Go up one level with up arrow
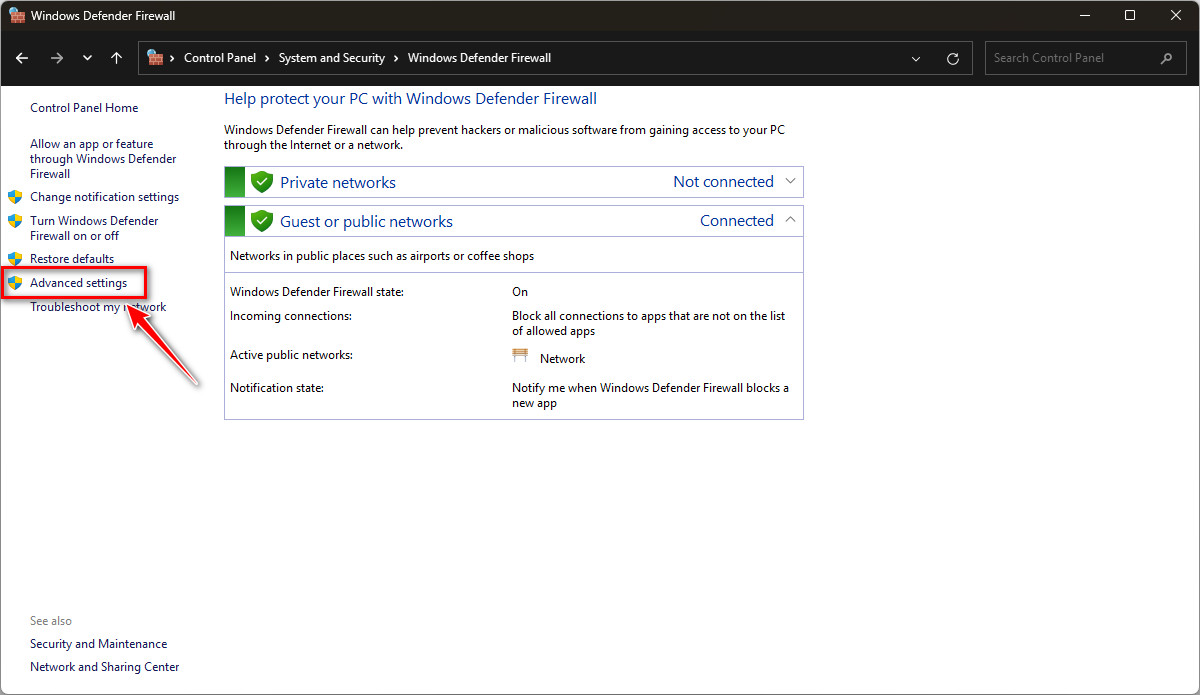The image size is (1200, 695). click(116, 58)
